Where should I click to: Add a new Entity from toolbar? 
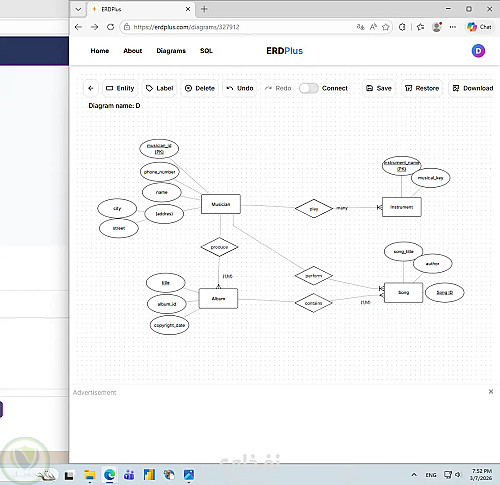pos(120,88)
